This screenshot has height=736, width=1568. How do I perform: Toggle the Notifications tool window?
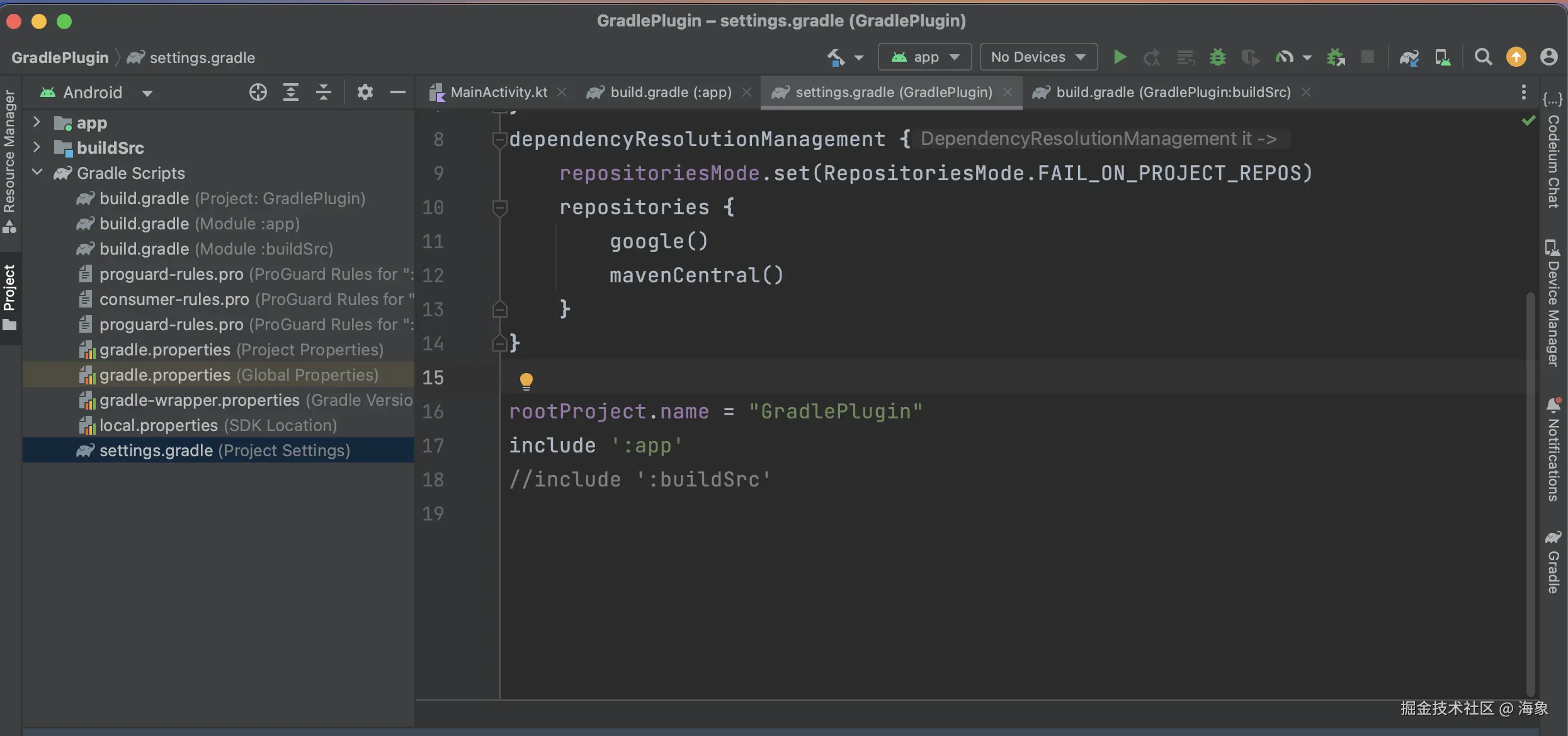pos(1553,450)
